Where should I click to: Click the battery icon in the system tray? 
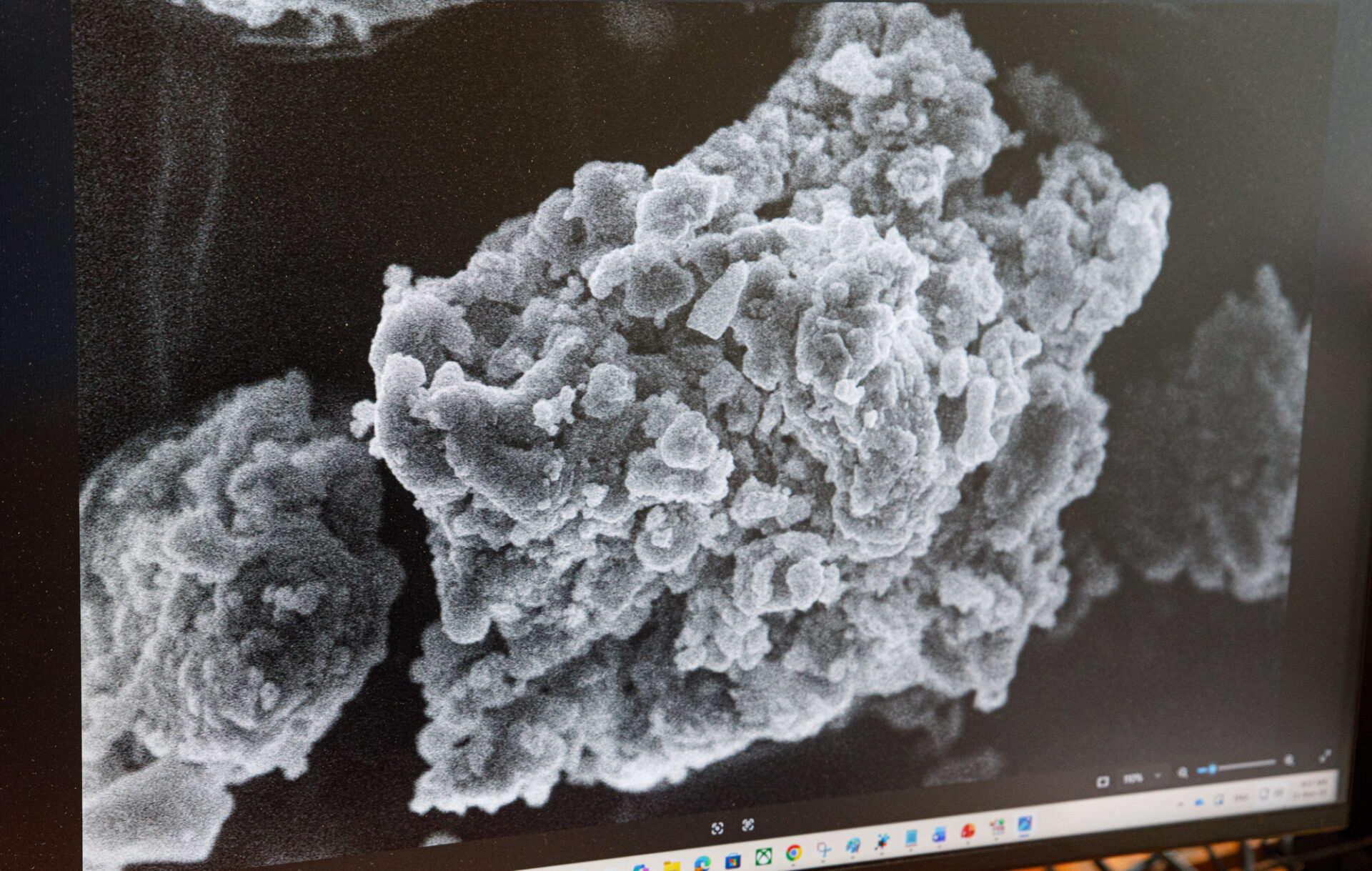pyautogui.click(x=1278, y=793)
